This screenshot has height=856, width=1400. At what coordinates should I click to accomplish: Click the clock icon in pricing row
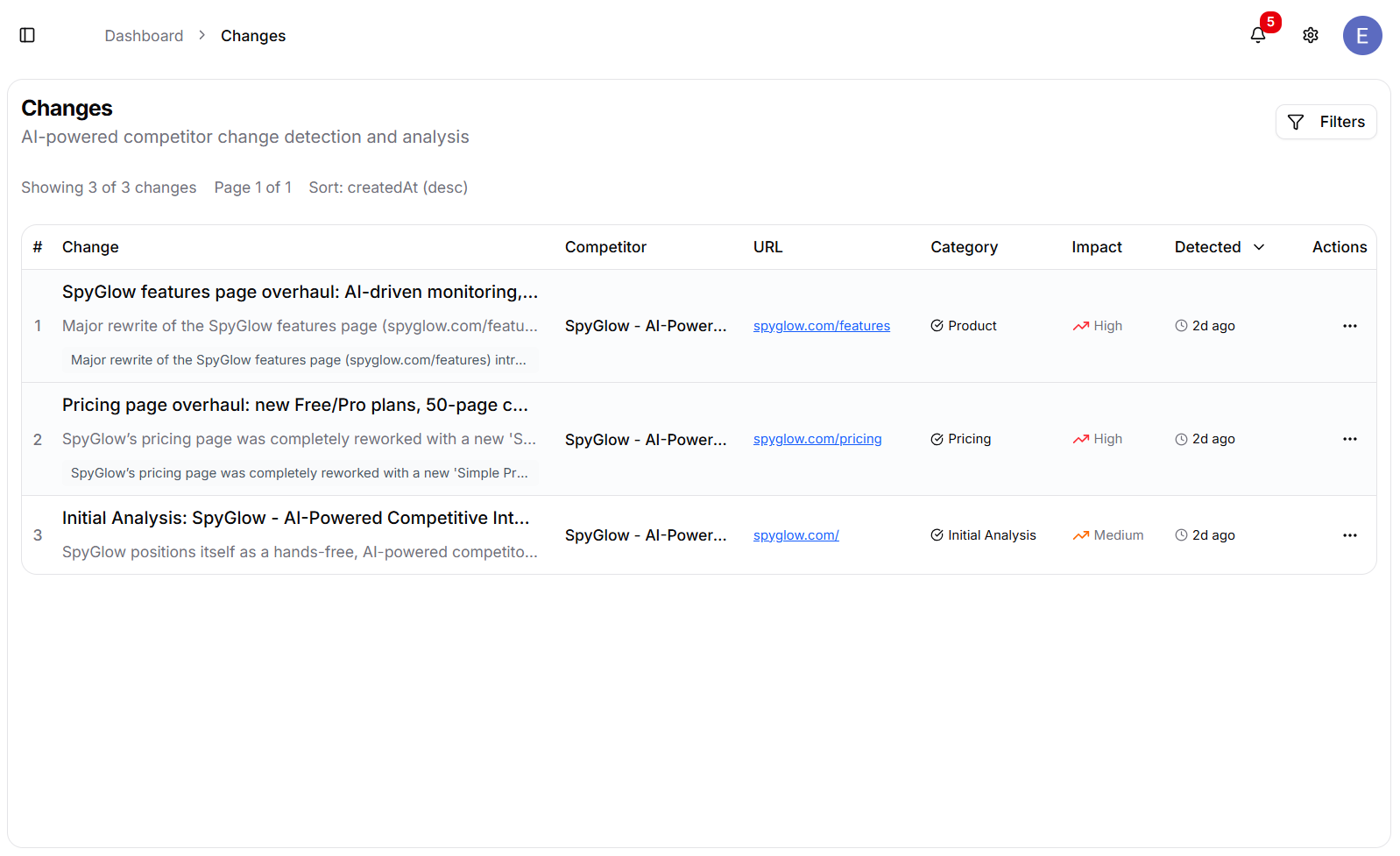click(x=1181, y=439)
